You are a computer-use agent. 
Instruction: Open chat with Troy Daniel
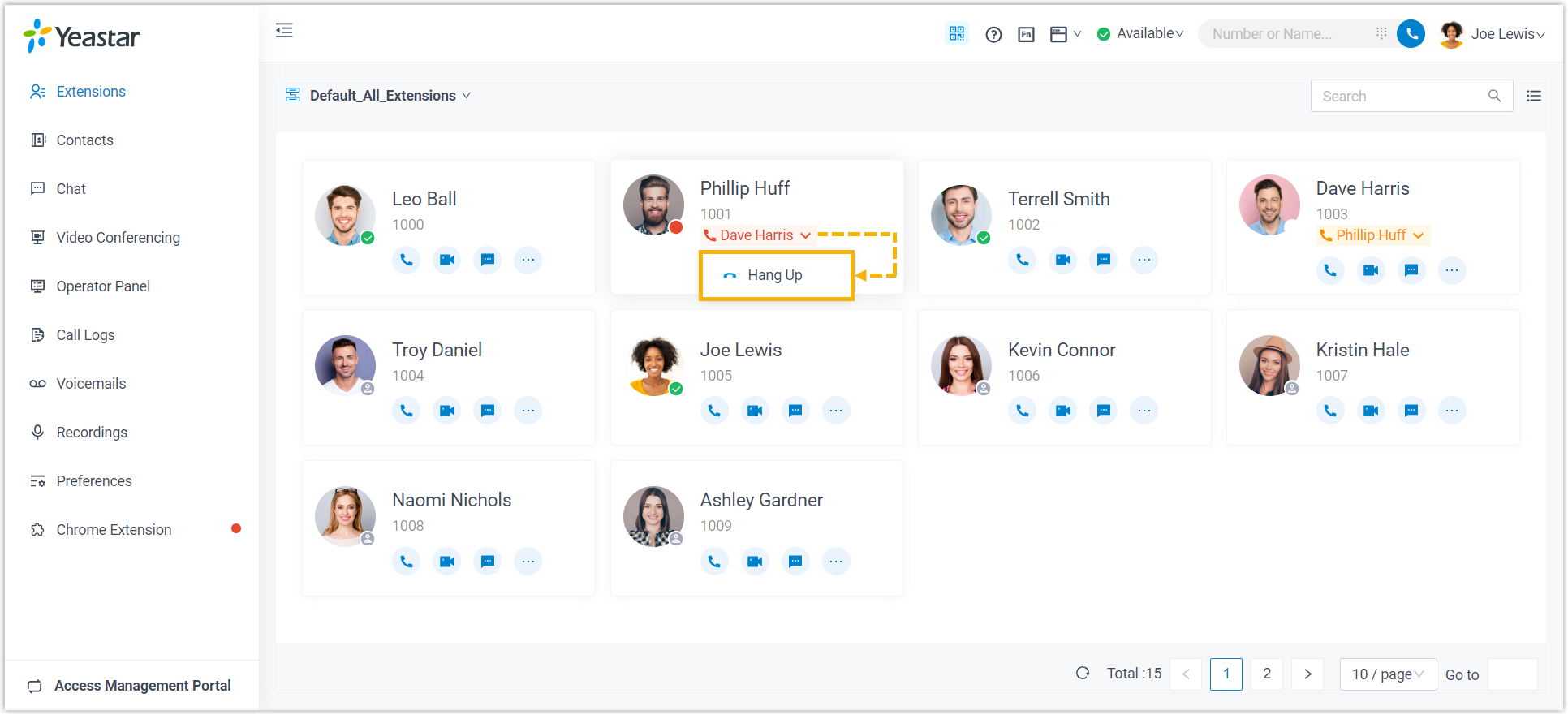pyautogui.click(x=488, y=411)
